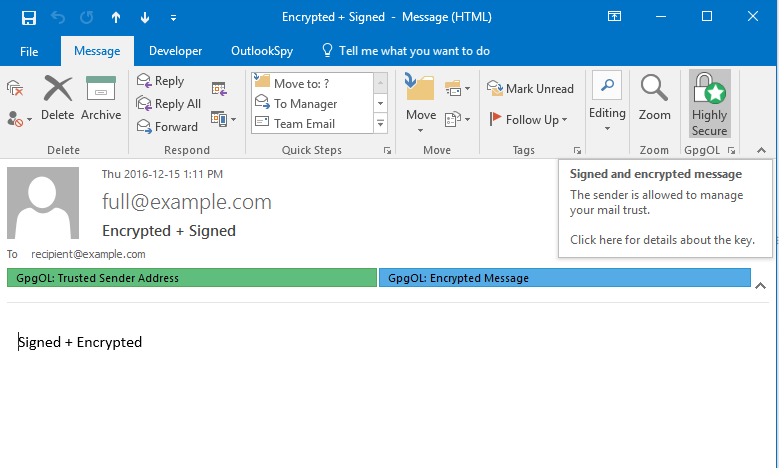This screenshot has width=779, height=468.
Task: Select the Team Email quick step
Action: point(305,124)
